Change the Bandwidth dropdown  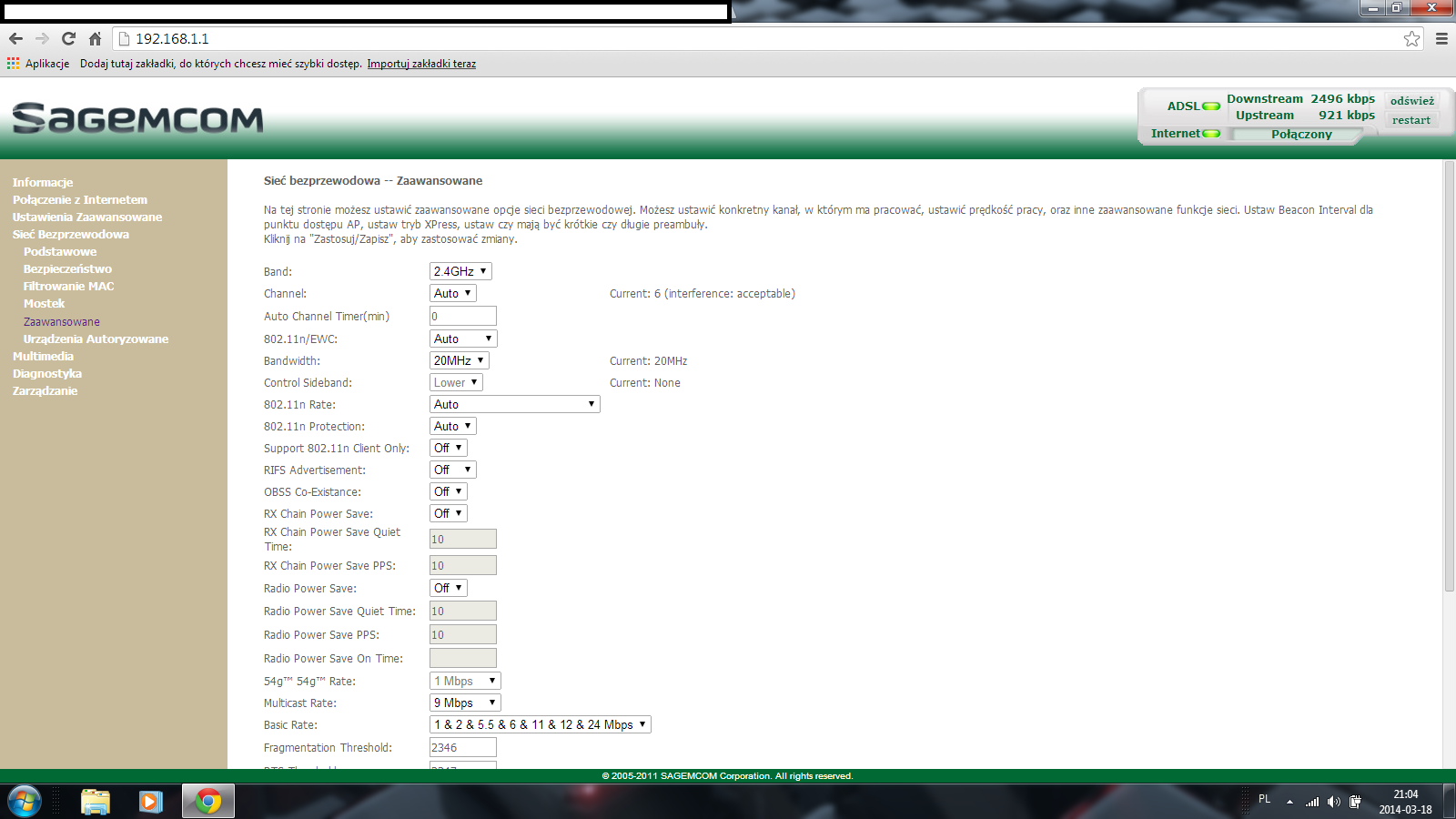(460, 360)
